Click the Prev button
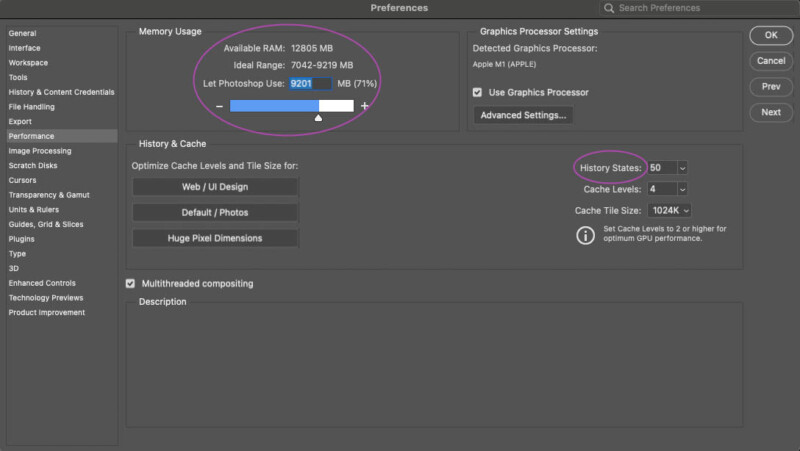The image size is (800, 451). [771, 86]
